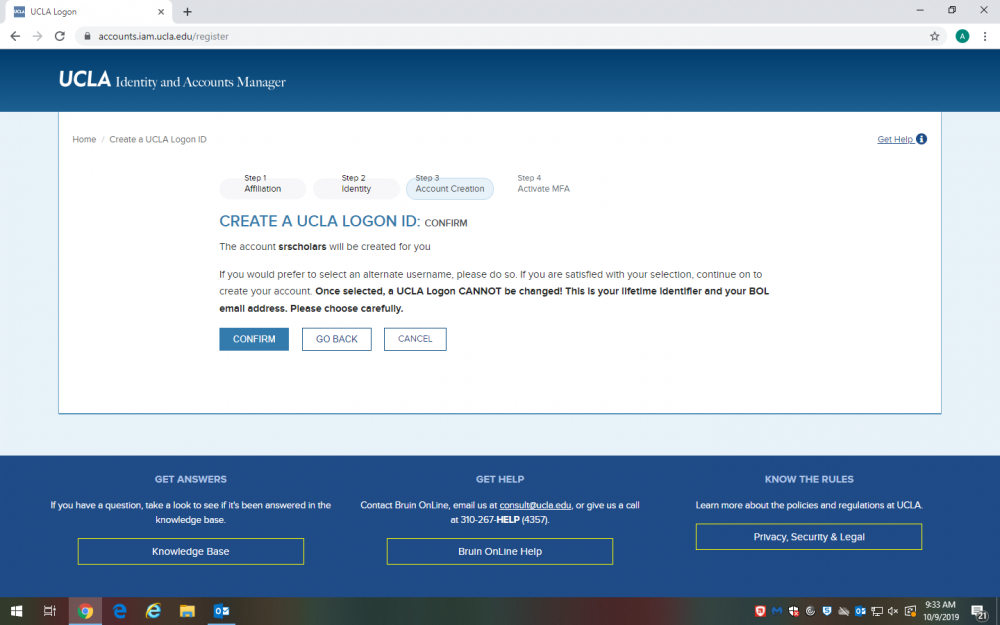The height and width of the screenshot is (625, 1000).
Task: Click the OneDrive cloud tray icon
Action: click(x=843, y=611)
